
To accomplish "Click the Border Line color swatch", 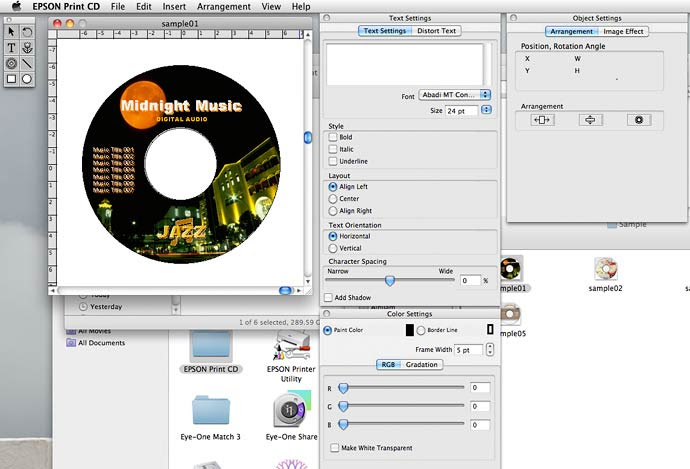I will point(490,330).
